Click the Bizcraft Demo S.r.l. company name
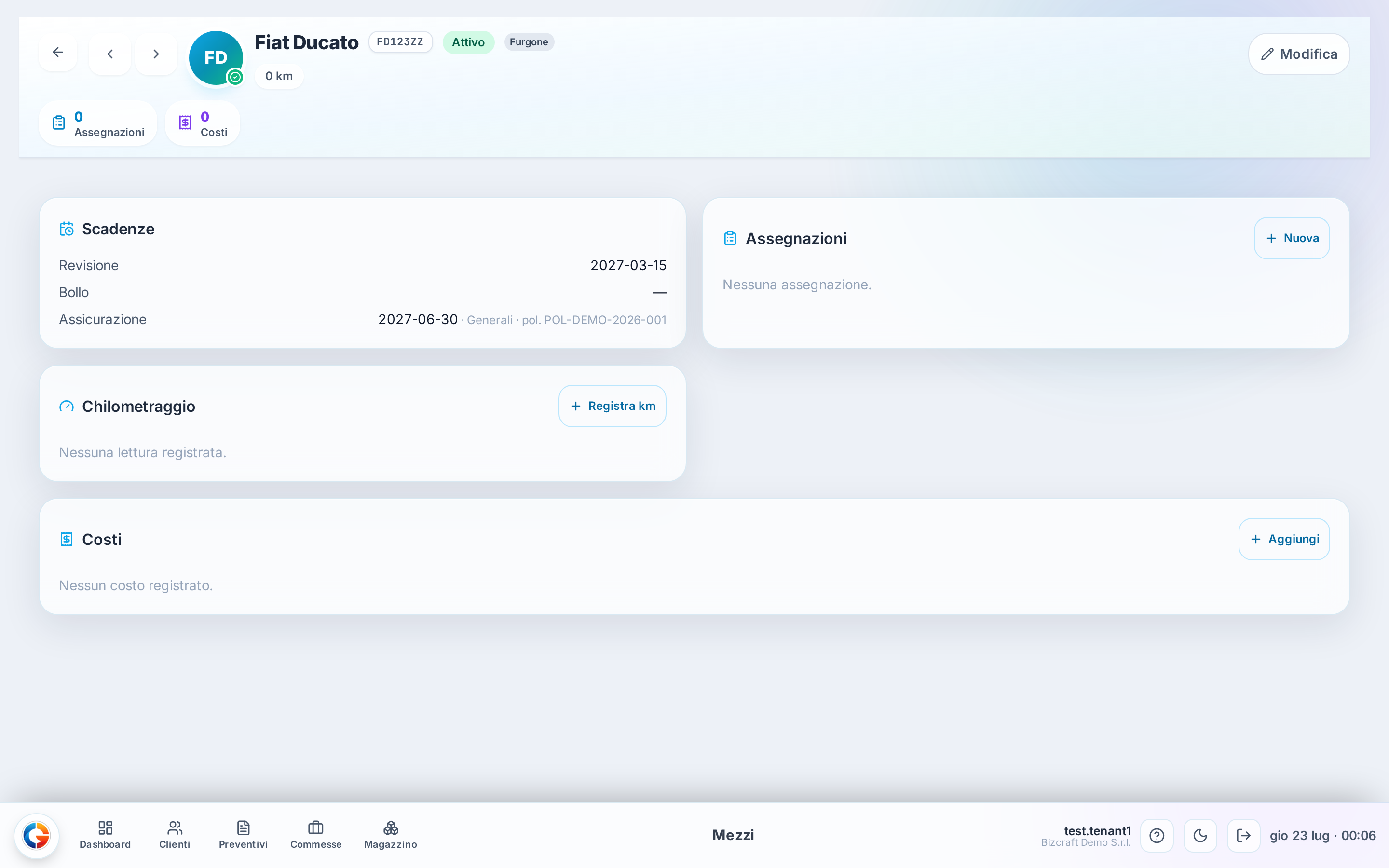The height and width of the screenshot is (868, 1389). coord(1086,843)
